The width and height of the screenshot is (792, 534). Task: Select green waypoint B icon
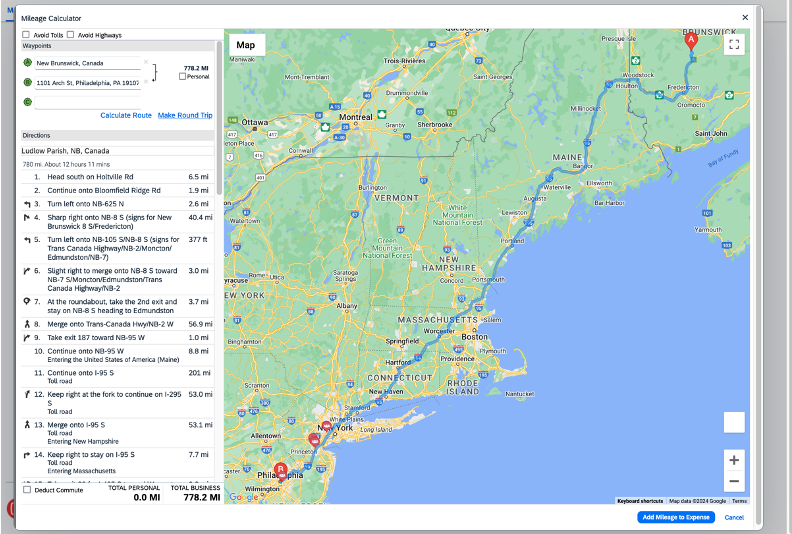click(27, 82)
